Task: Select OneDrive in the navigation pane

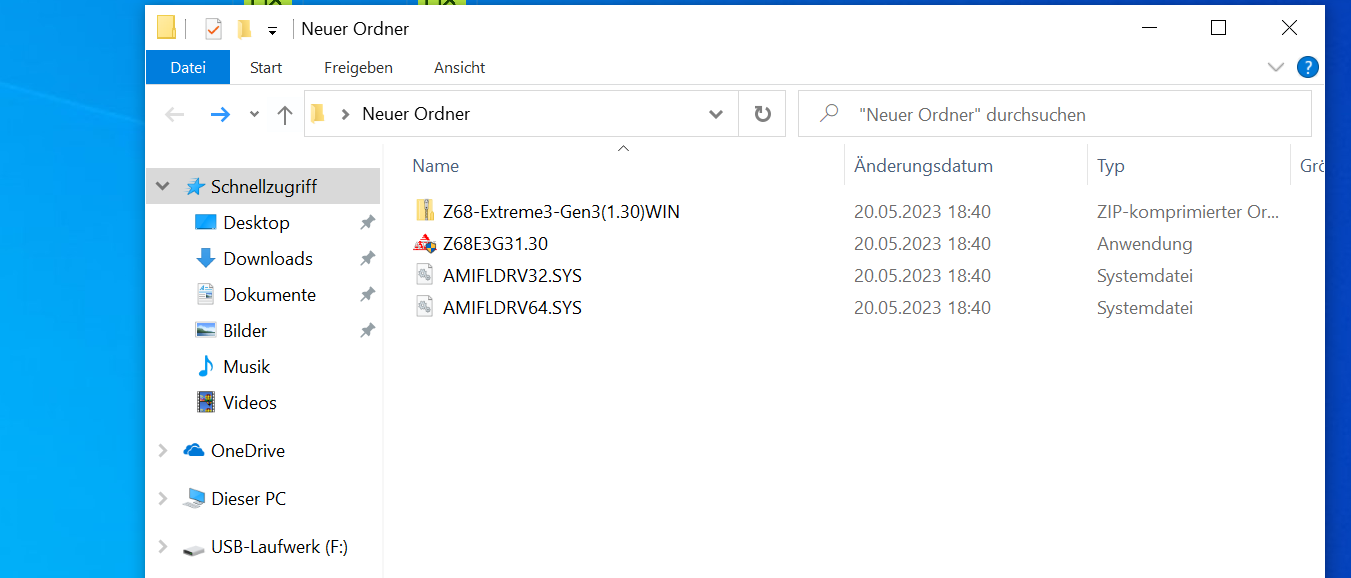Action: (x=247, y=451)
